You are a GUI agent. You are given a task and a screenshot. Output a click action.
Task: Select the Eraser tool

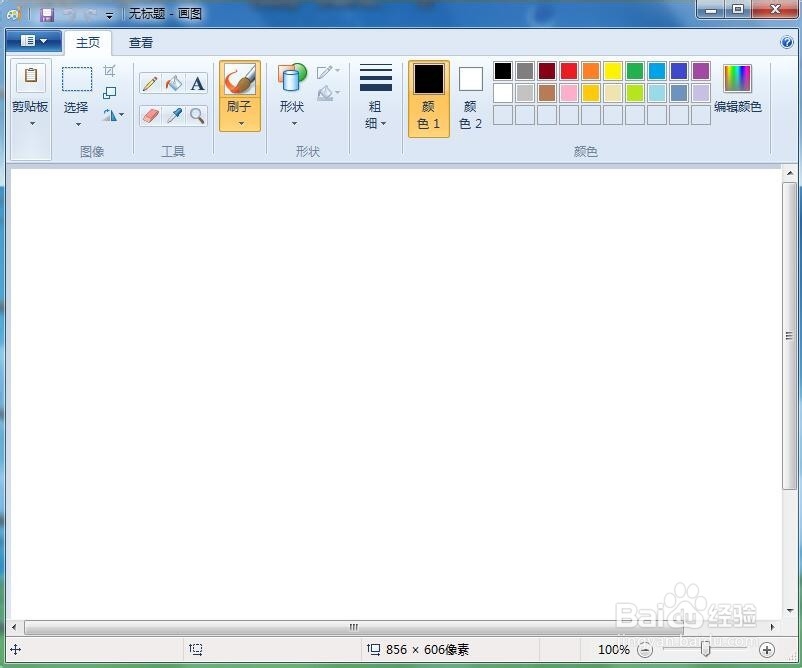click(150, 116)
